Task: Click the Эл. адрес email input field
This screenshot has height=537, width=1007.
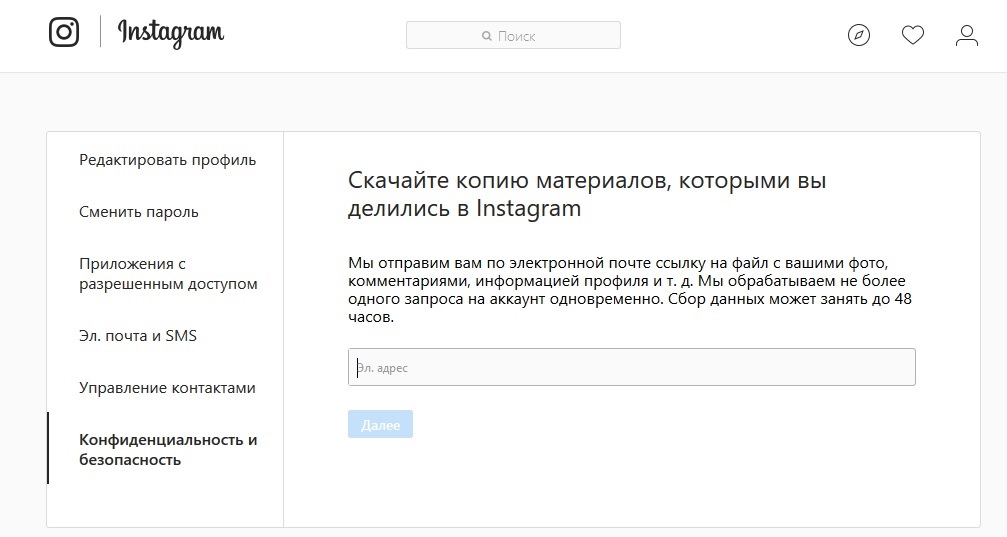Action: pos(632,367)
